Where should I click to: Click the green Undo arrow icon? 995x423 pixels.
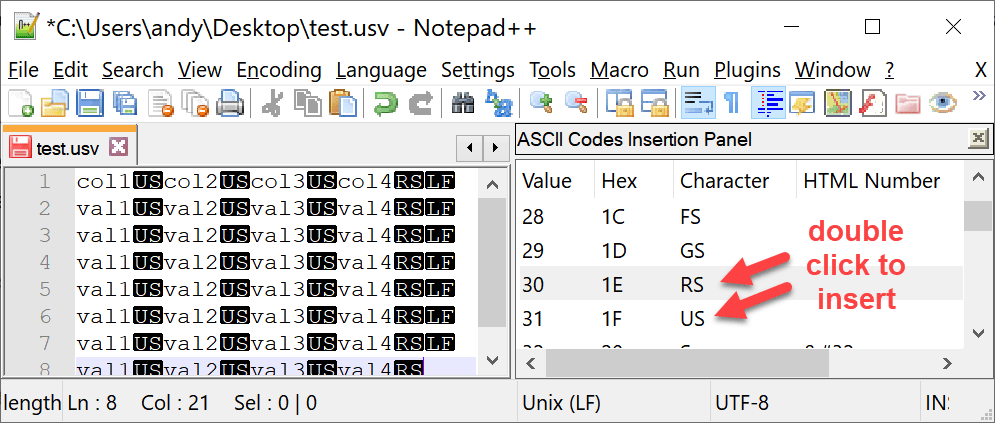click(384, 102)
